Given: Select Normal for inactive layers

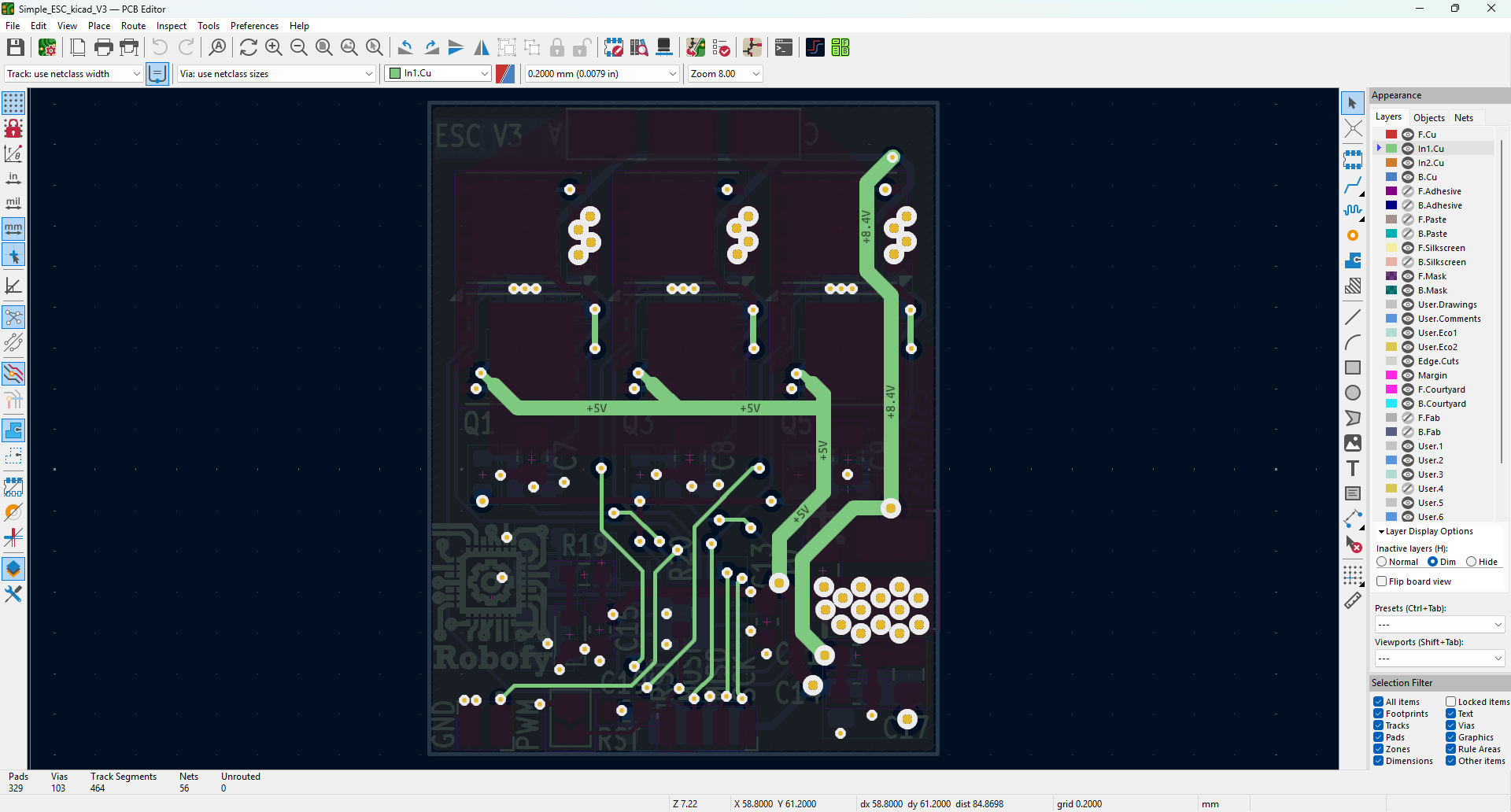Looking at the screenshot, I should click(1382, 562).
